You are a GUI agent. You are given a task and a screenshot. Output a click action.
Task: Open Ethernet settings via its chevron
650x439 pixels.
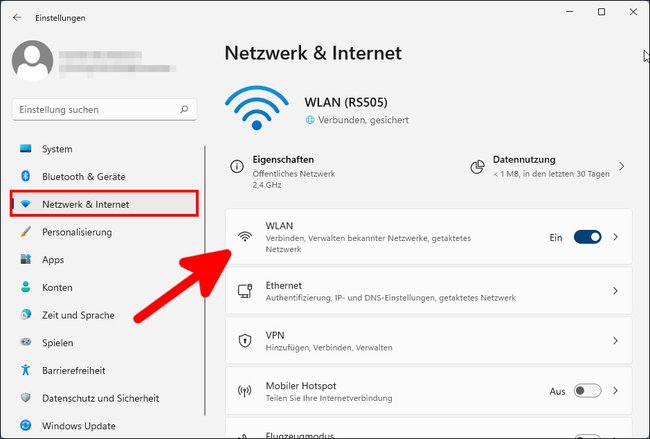click(616, 291)
